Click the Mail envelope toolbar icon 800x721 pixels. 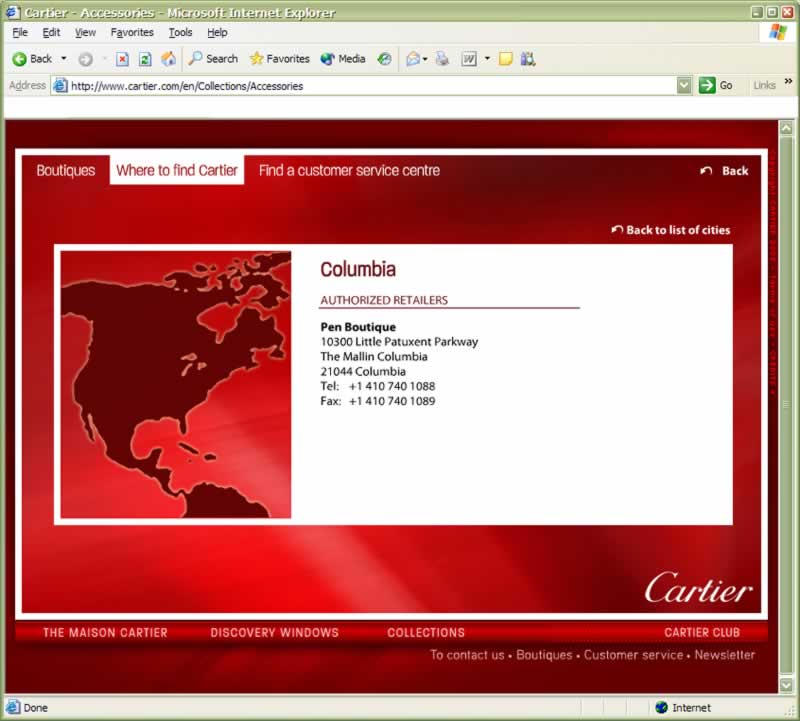click(413, 59)
